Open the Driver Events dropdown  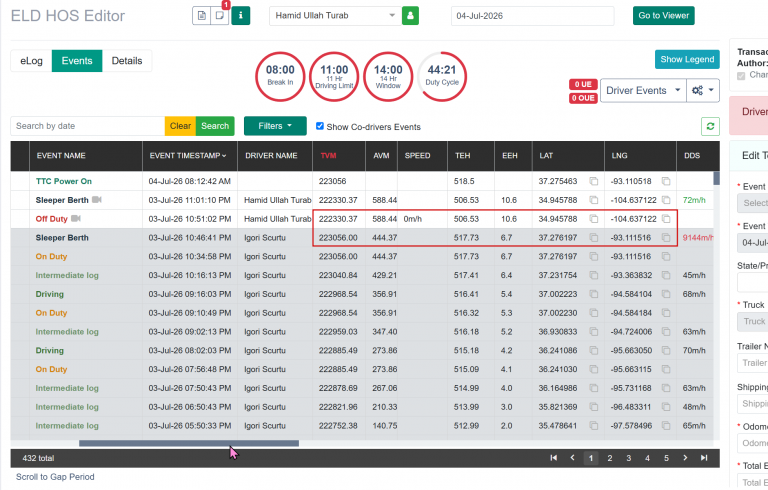[643, 91]
